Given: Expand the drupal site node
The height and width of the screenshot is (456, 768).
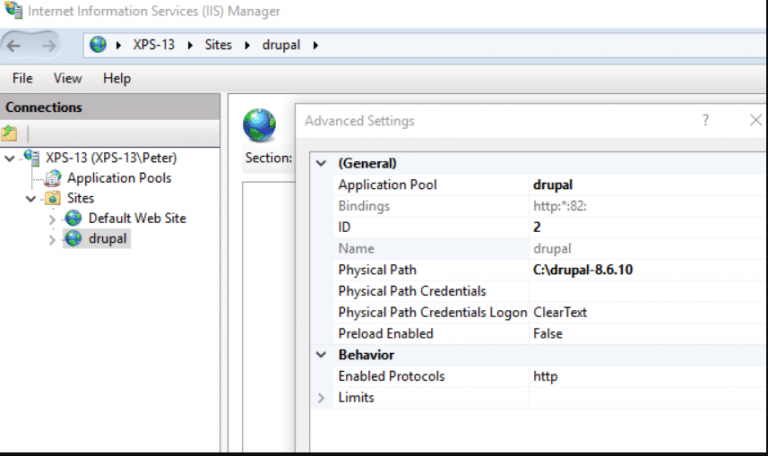Looking at the screenshot, I should tap(52, 240).
